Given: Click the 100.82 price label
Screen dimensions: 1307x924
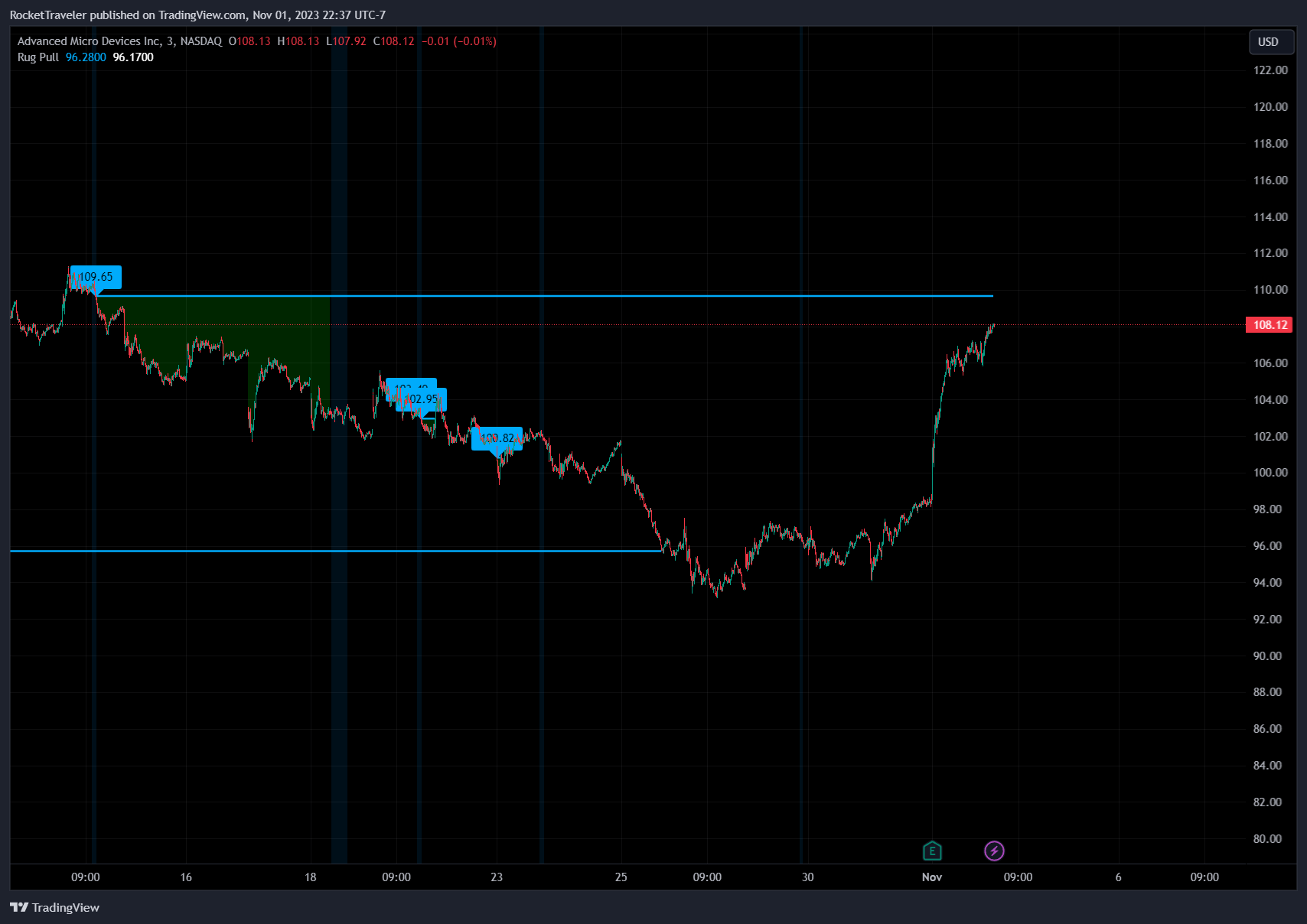Looking at the screenshot, I should click(x=497, y=438).
